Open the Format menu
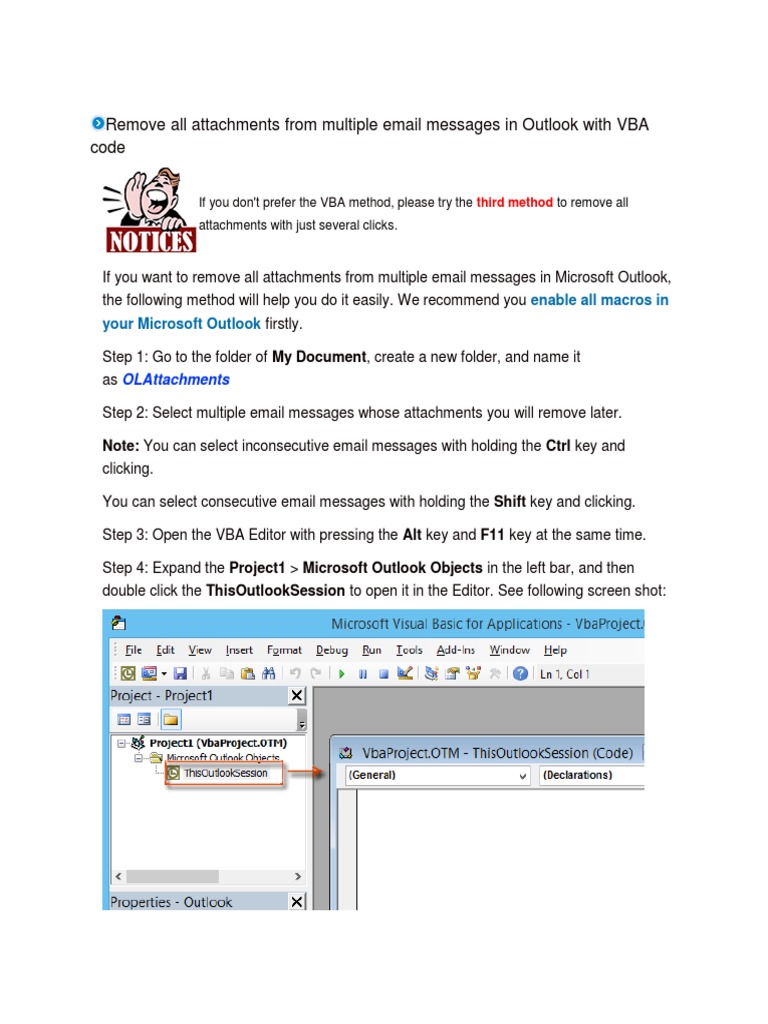 [x=284, y=650]
